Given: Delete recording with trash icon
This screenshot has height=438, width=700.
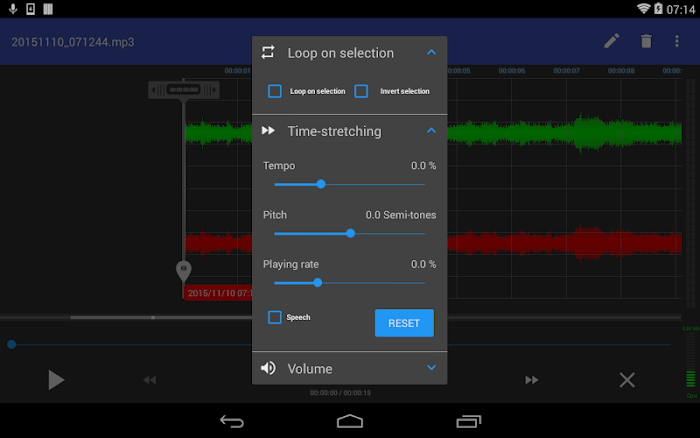Looking at the screenshot, I should click(x=646, y=41).
